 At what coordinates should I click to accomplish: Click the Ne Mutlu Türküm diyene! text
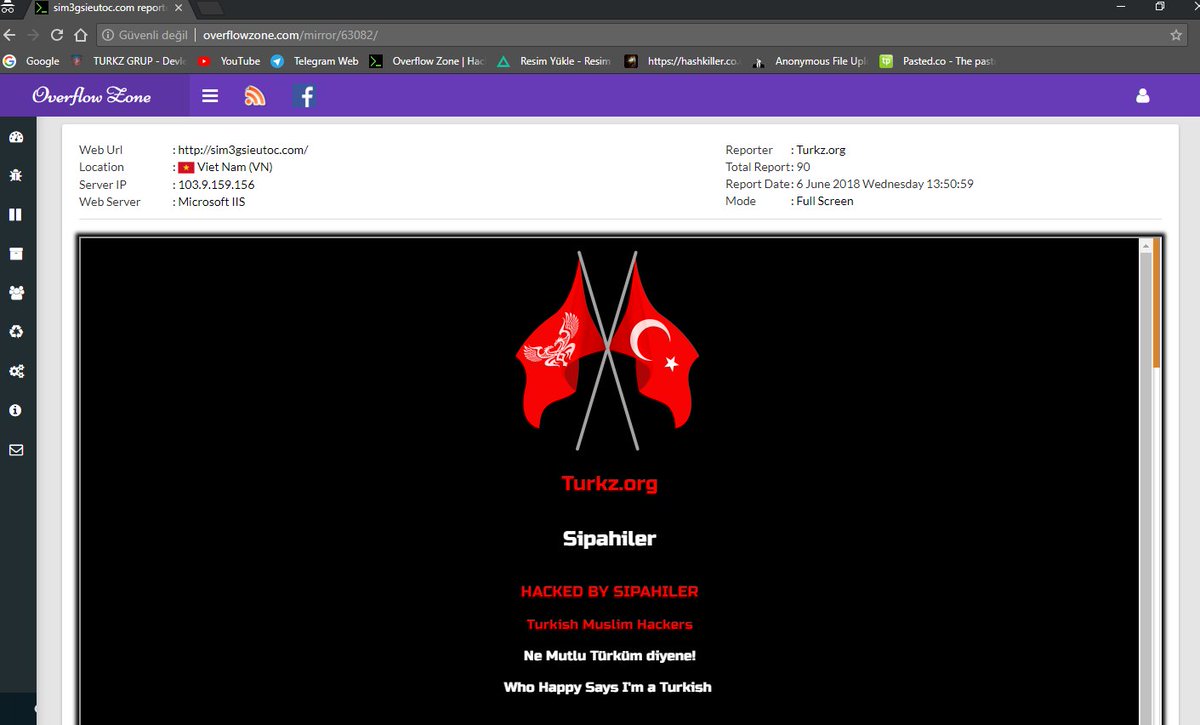click(x=610, y=656)
